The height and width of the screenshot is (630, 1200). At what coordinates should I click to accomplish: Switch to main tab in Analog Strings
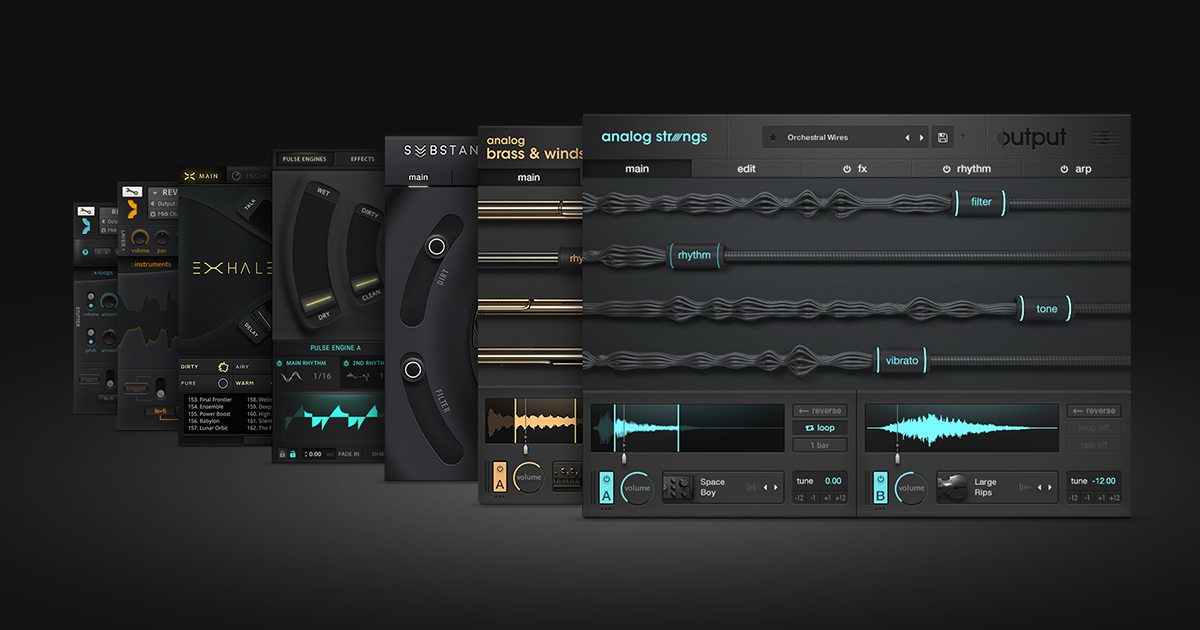(637, 169)
